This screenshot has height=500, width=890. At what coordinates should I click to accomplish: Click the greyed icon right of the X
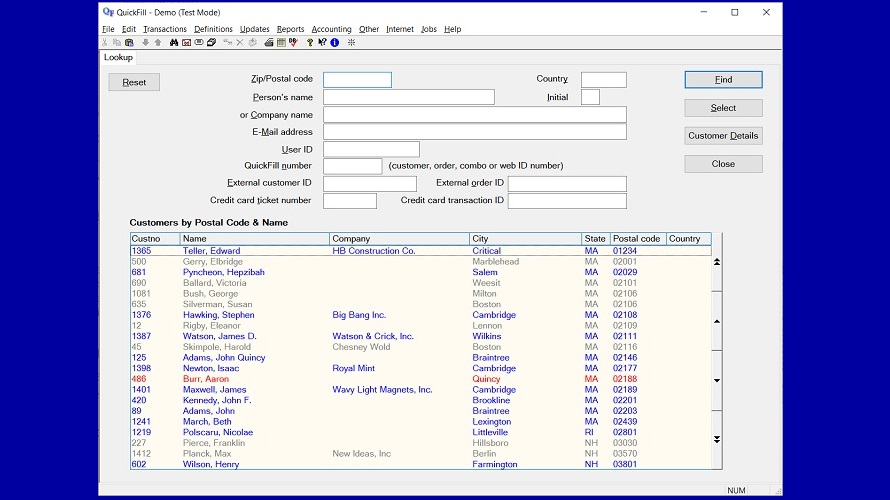click(253, 43)
